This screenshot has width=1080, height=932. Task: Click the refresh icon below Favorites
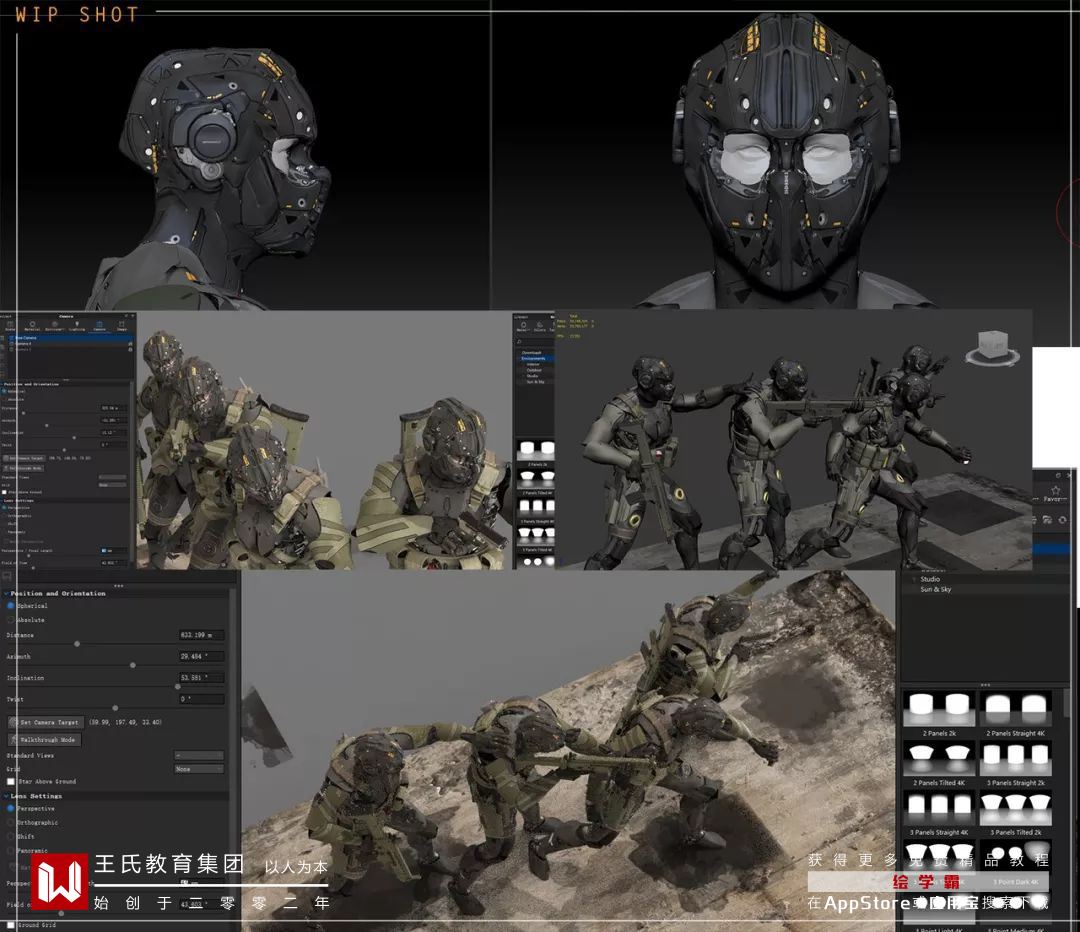[1062, 519]
